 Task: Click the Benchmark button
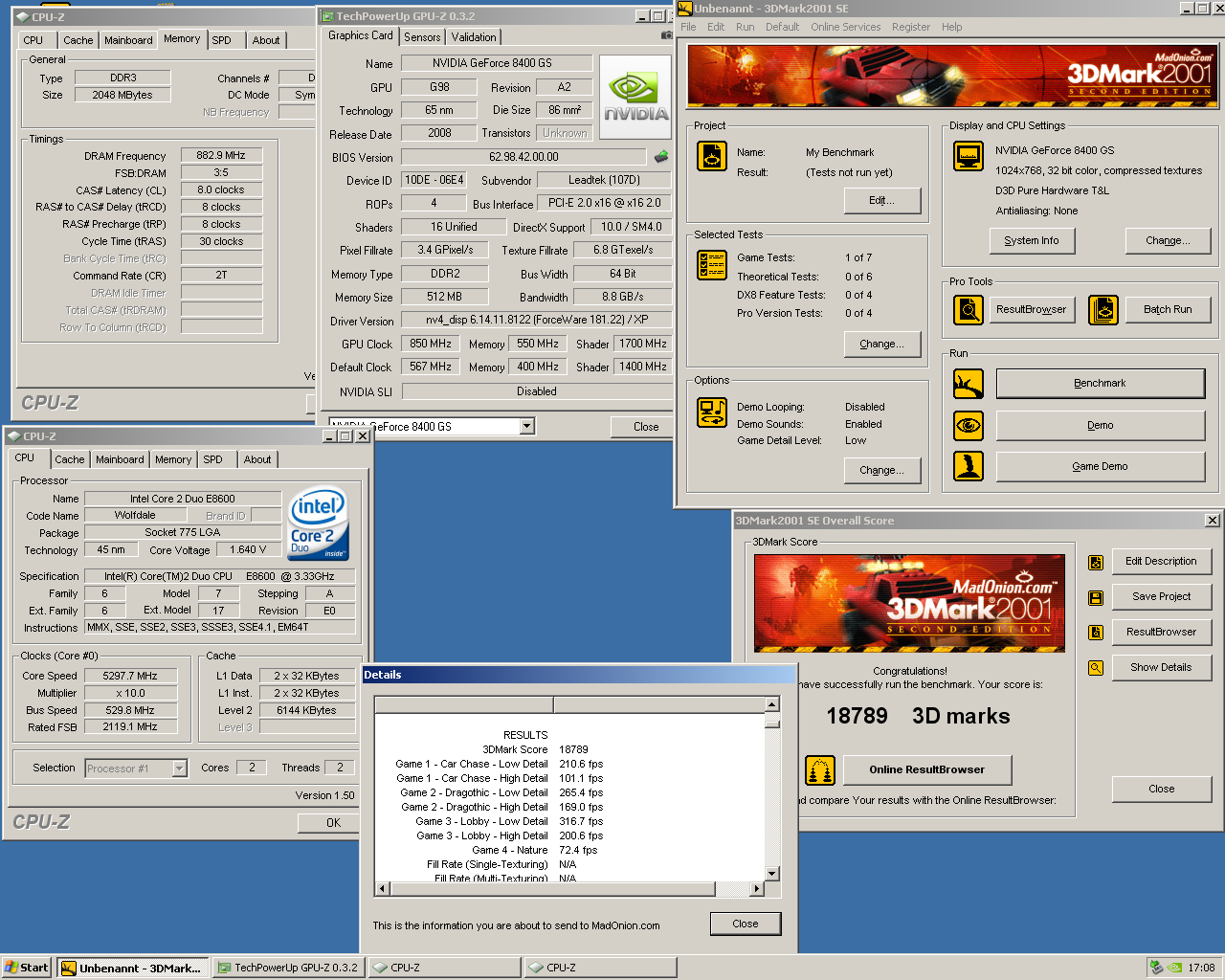tap(1100, 384)
